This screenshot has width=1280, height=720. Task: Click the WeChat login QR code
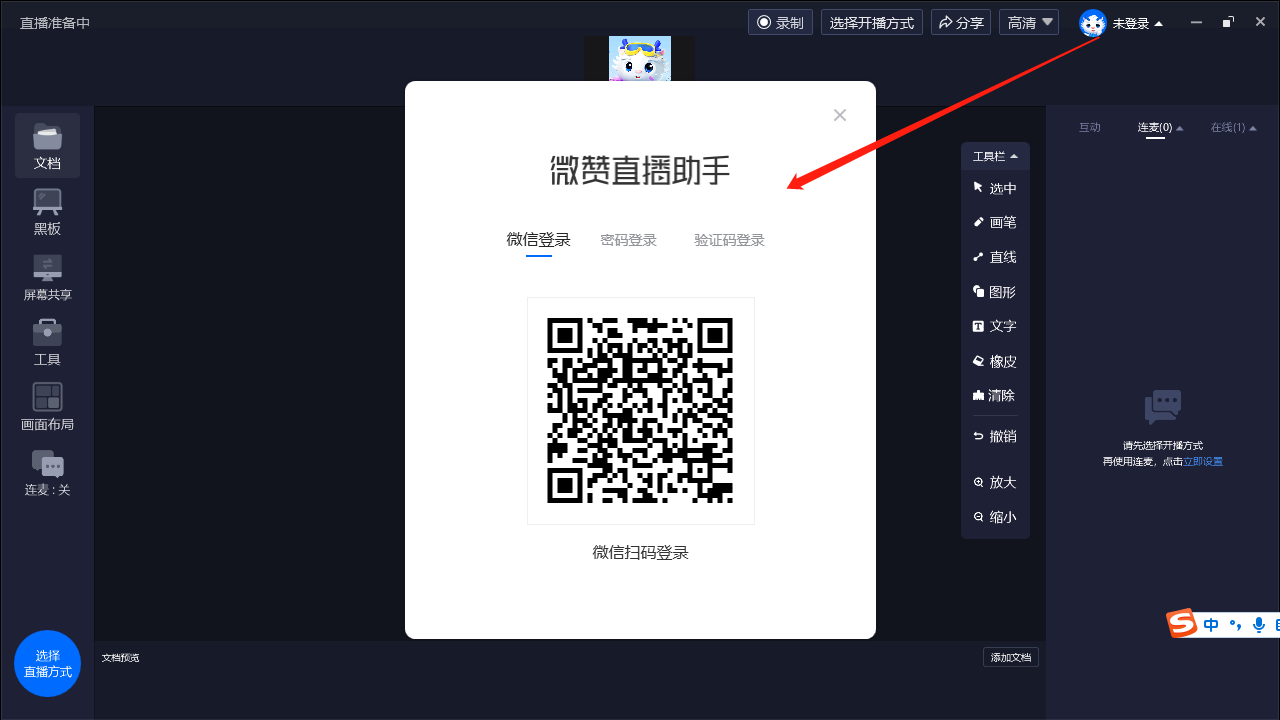pos(641,411)
